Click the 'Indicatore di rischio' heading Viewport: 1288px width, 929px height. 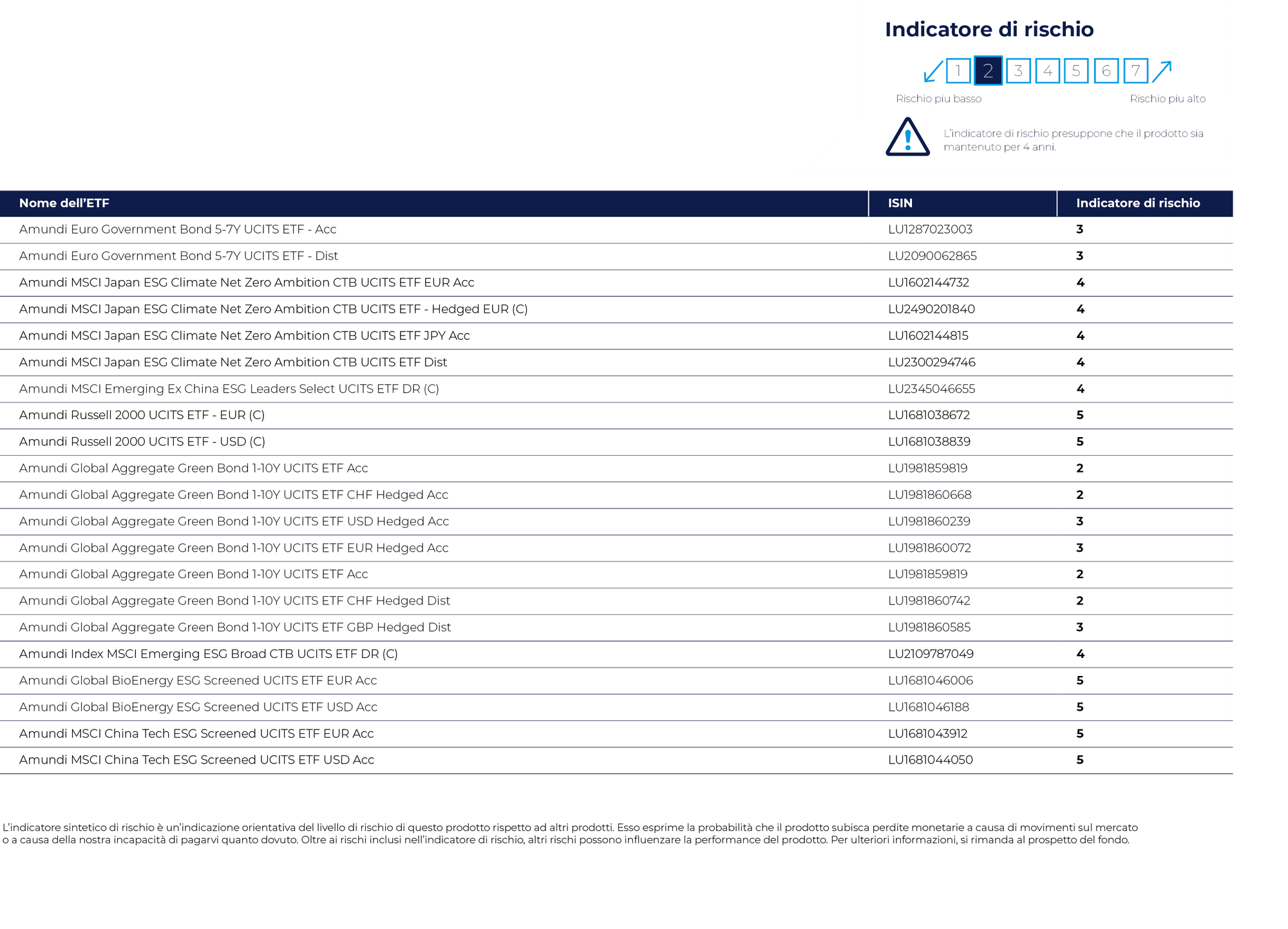tap(989, 29)
